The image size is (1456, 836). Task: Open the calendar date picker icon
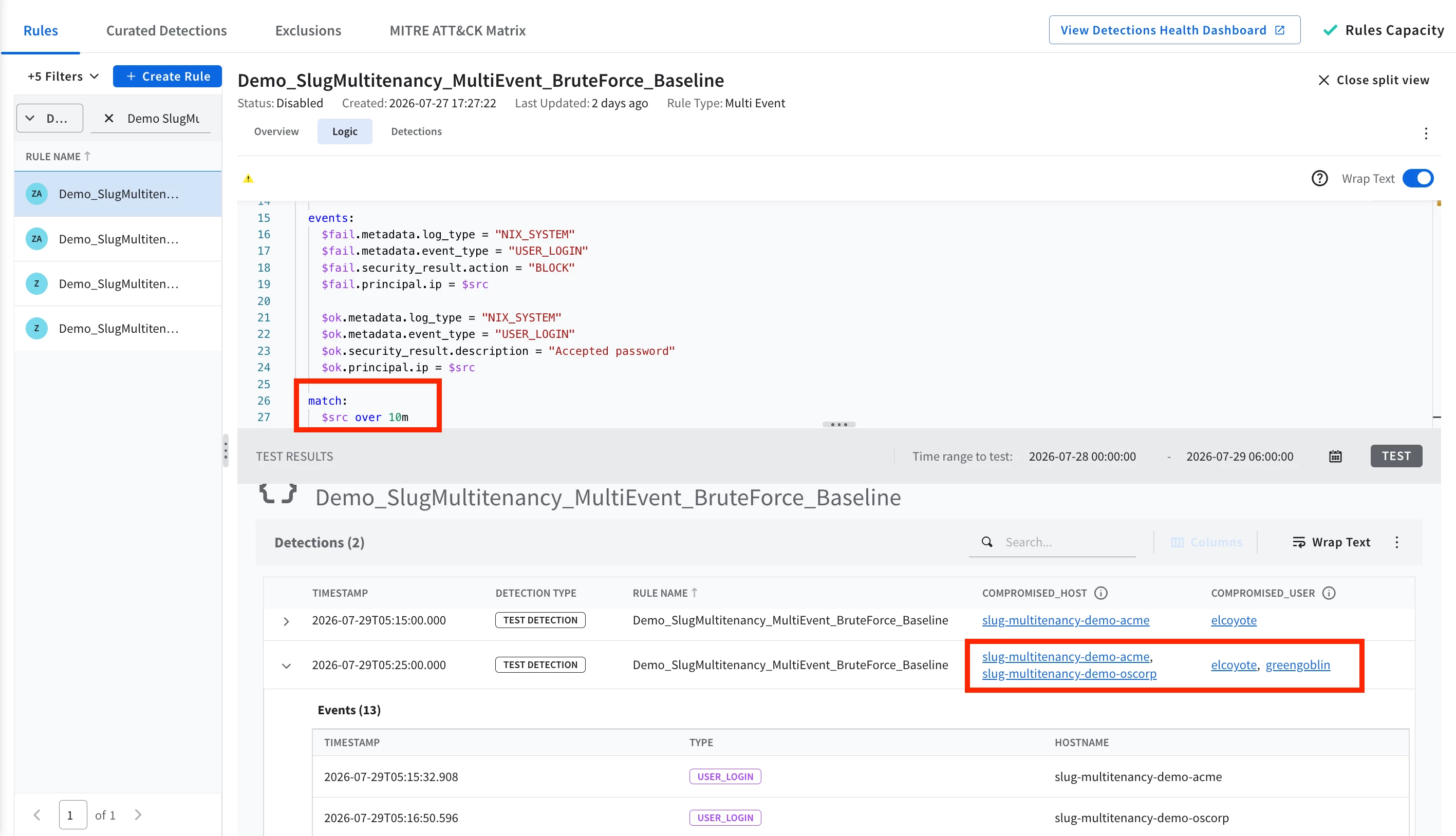coord(1335,457)
